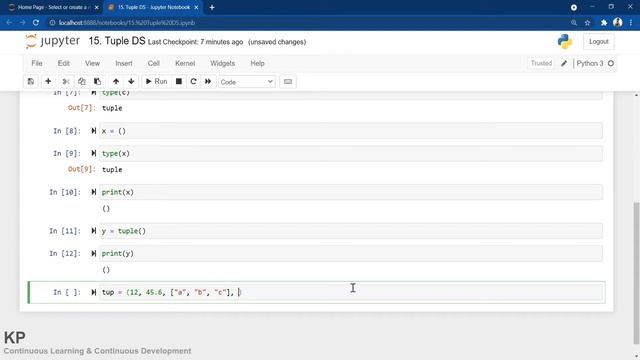Click the code cell type(x)
Viewport: 640px width, 360px height.
(351, 153)
